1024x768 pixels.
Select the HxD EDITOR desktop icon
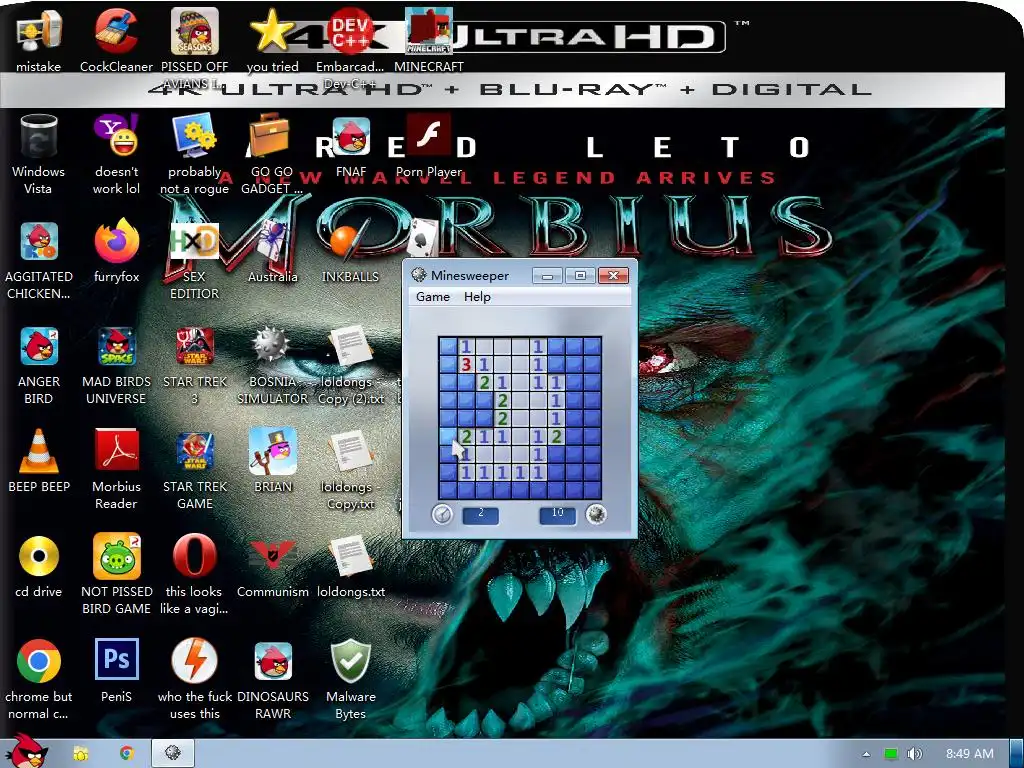195,260
